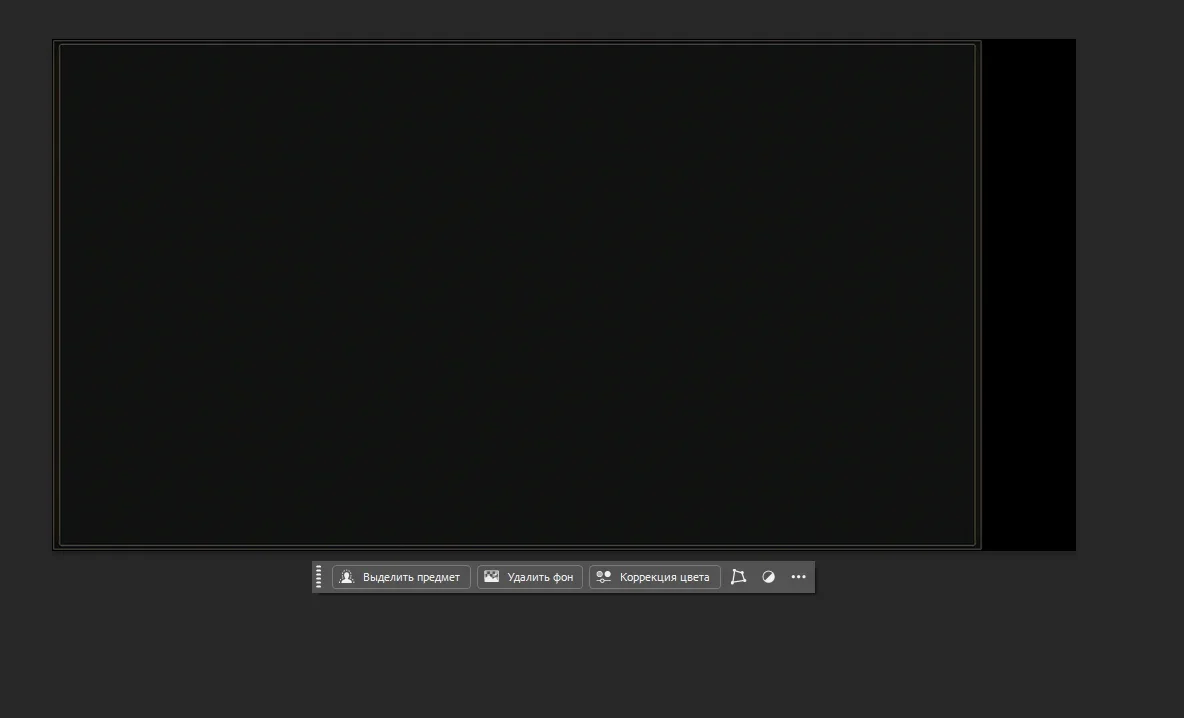This screenshot has width=1184, height=718.
Task: Click the dark image on the canvas
Action: click(517, 294)
